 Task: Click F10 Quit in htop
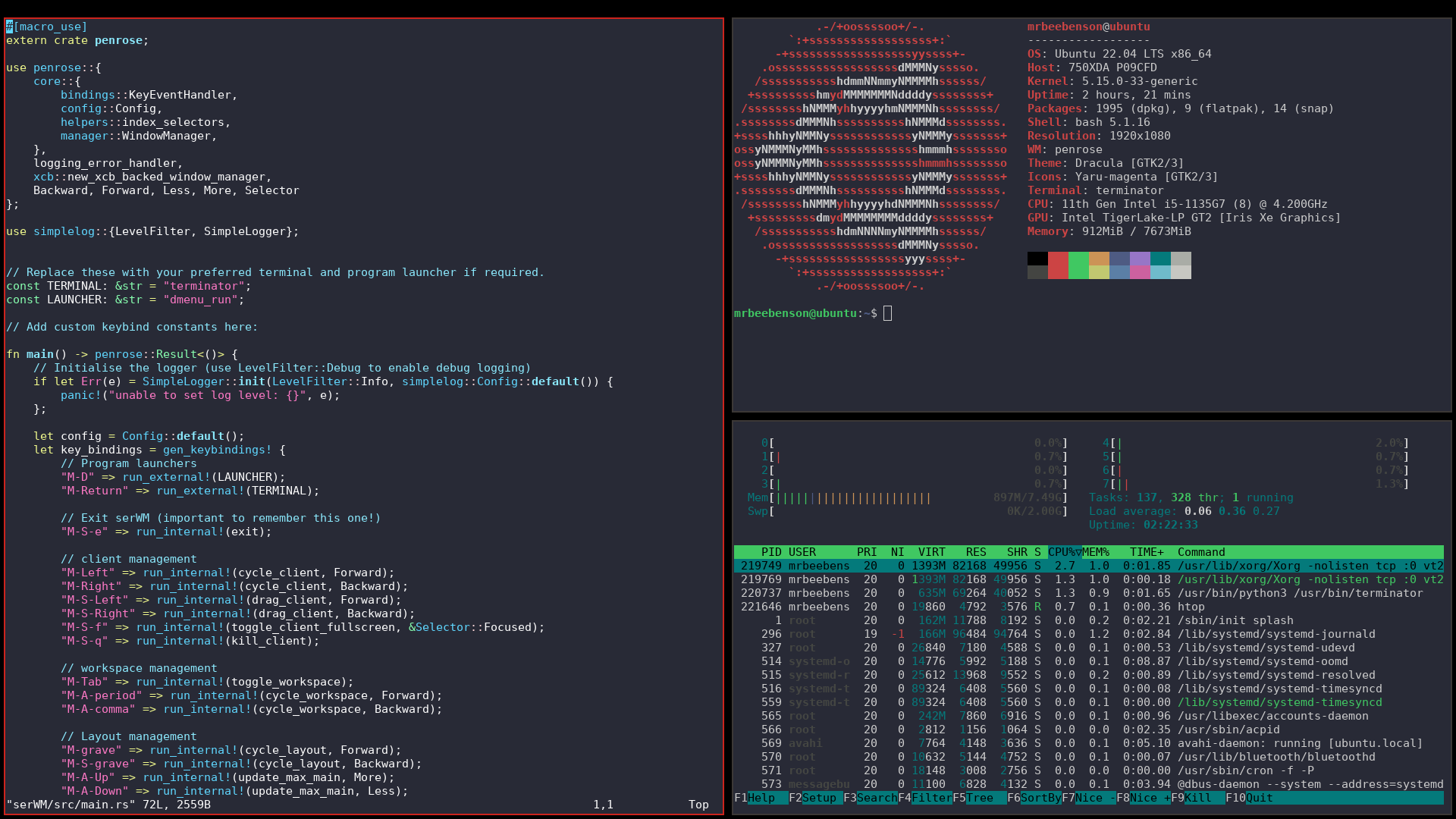(1260, 798)
